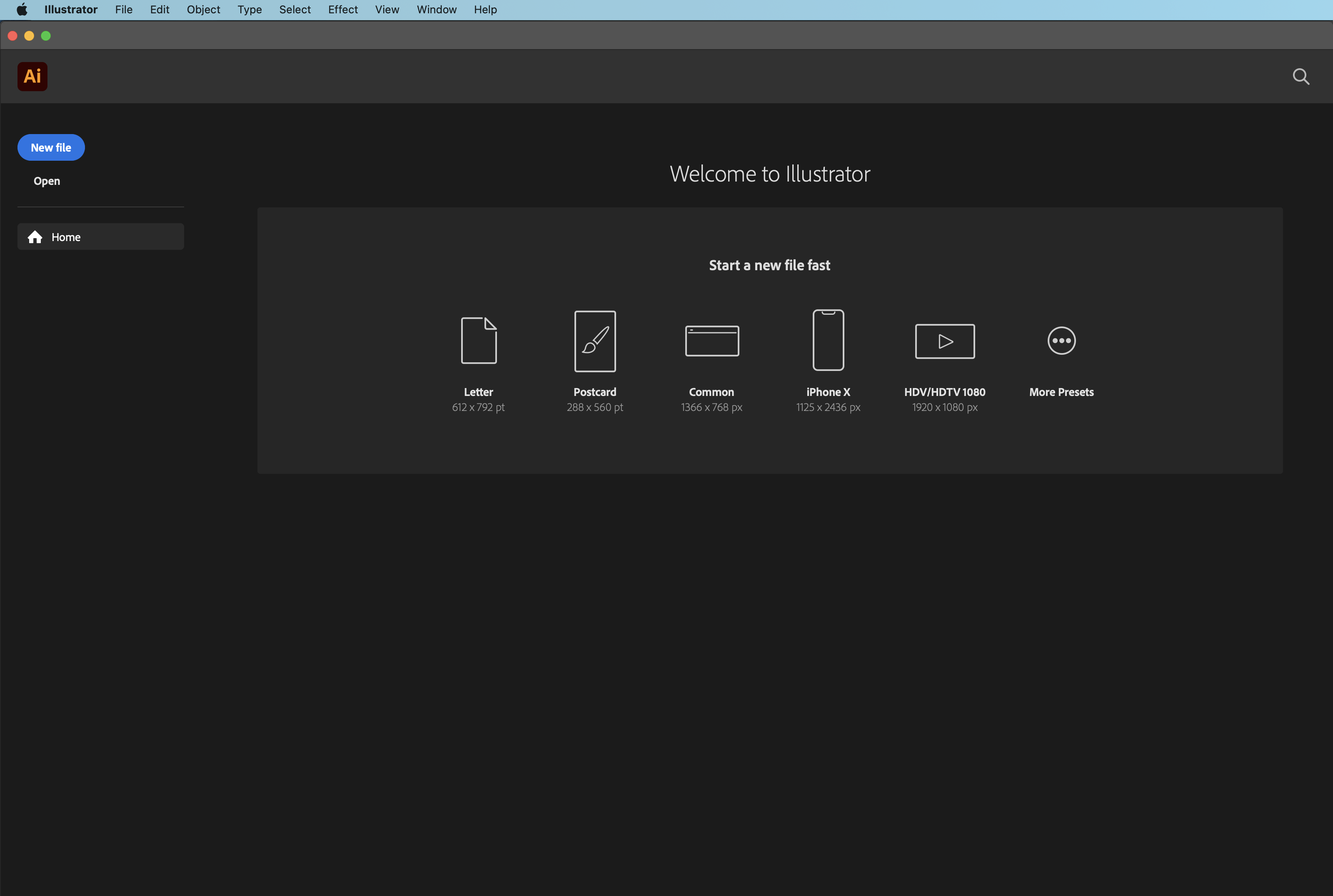Expand the Effect menu
The width and height of the screenshot is (1333, 896).
(342, 10)
